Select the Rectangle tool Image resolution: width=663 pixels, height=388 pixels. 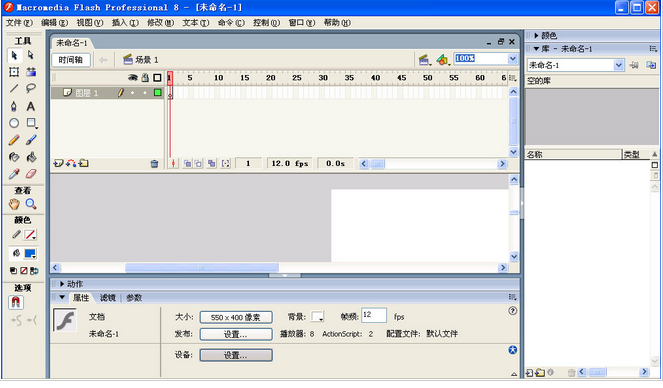point(31,123)
